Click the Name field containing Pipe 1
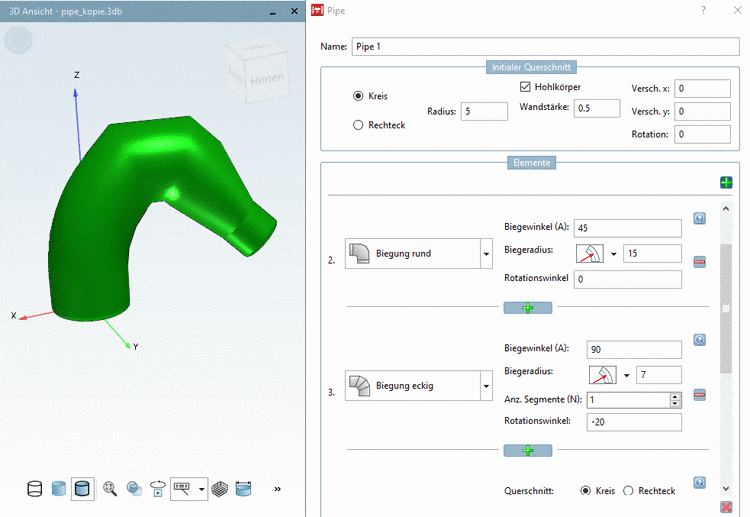 tap(545, 46)
